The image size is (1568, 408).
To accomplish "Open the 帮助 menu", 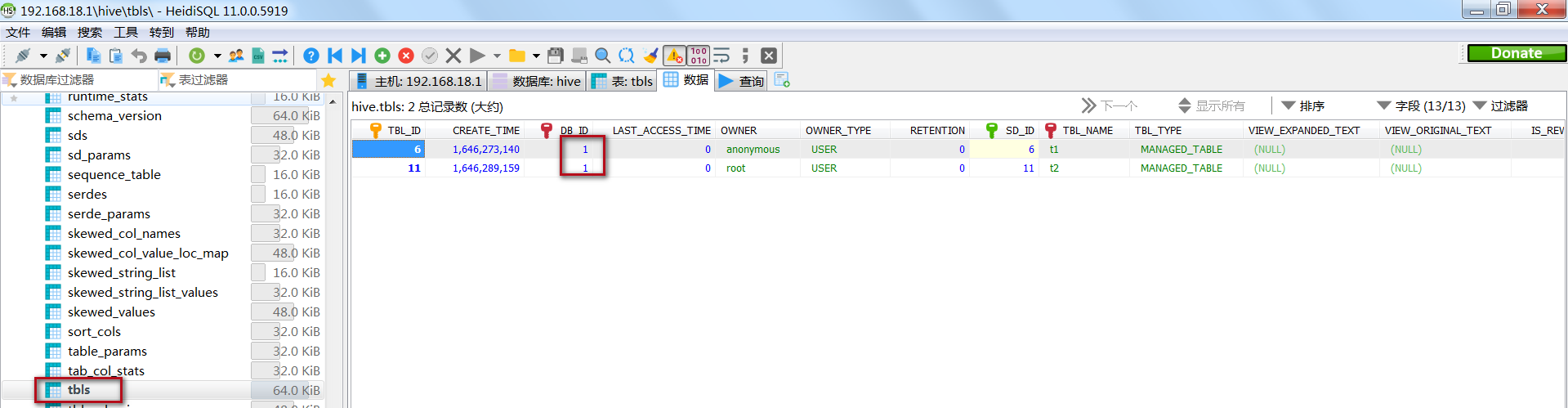I will [x=198, y=32].
